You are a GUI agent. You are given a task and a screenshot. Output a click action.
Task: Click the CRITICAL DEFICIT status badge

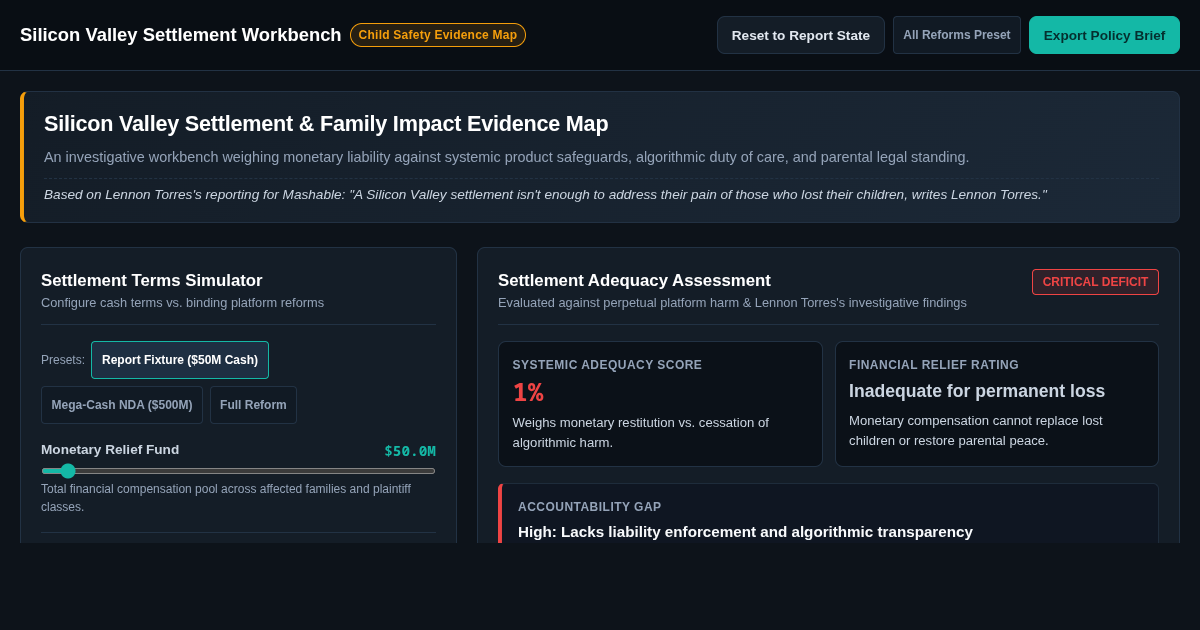1095,282
